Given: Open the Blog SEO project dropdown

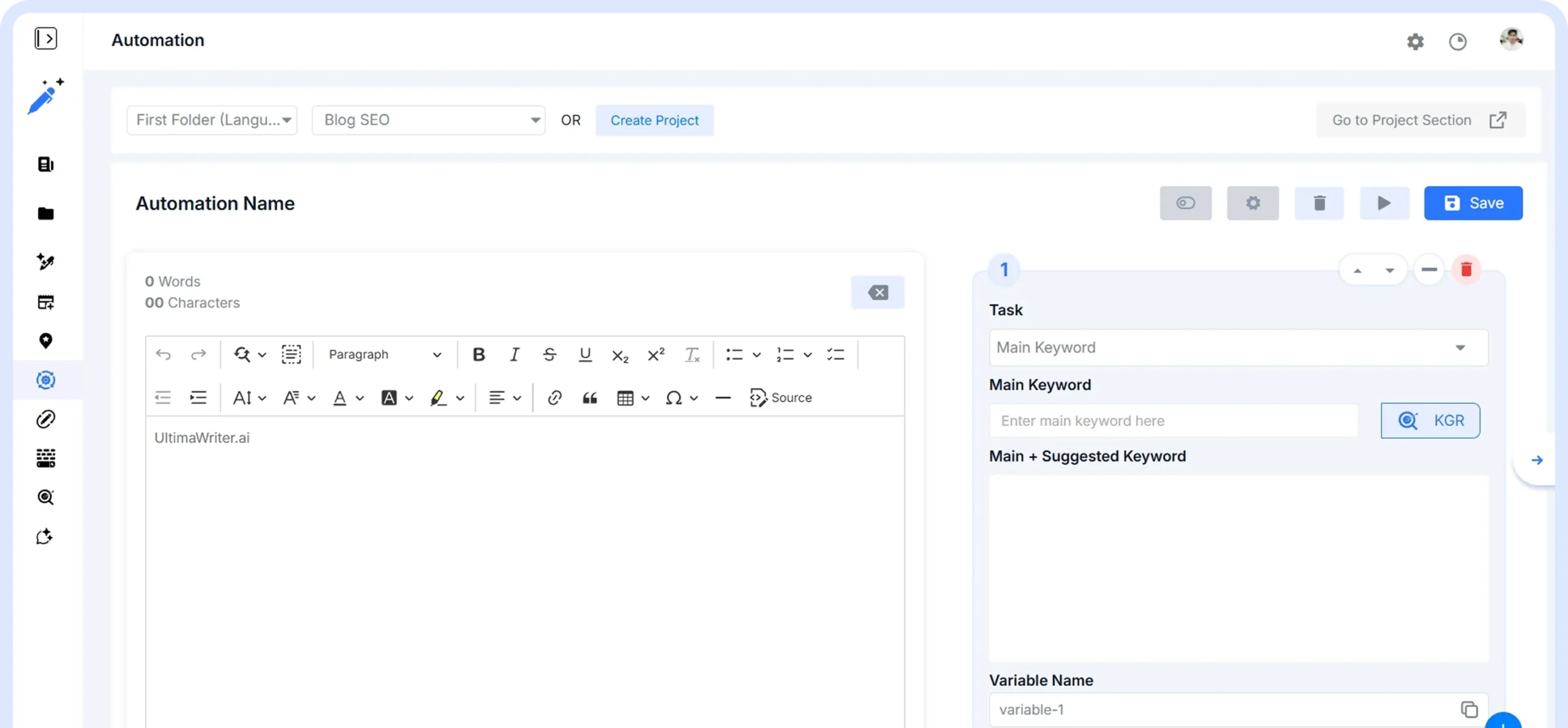Looking at the screenshot, I should click(x=428, y=120).
